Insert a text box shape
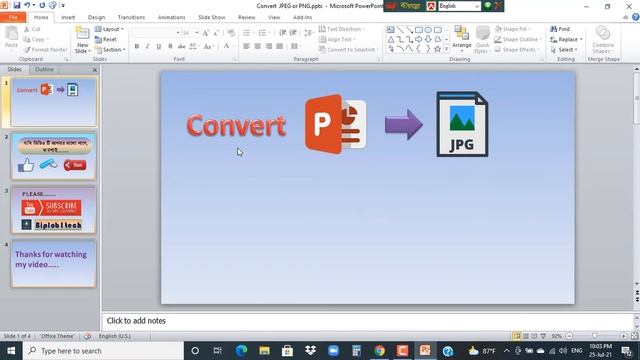 391,30
